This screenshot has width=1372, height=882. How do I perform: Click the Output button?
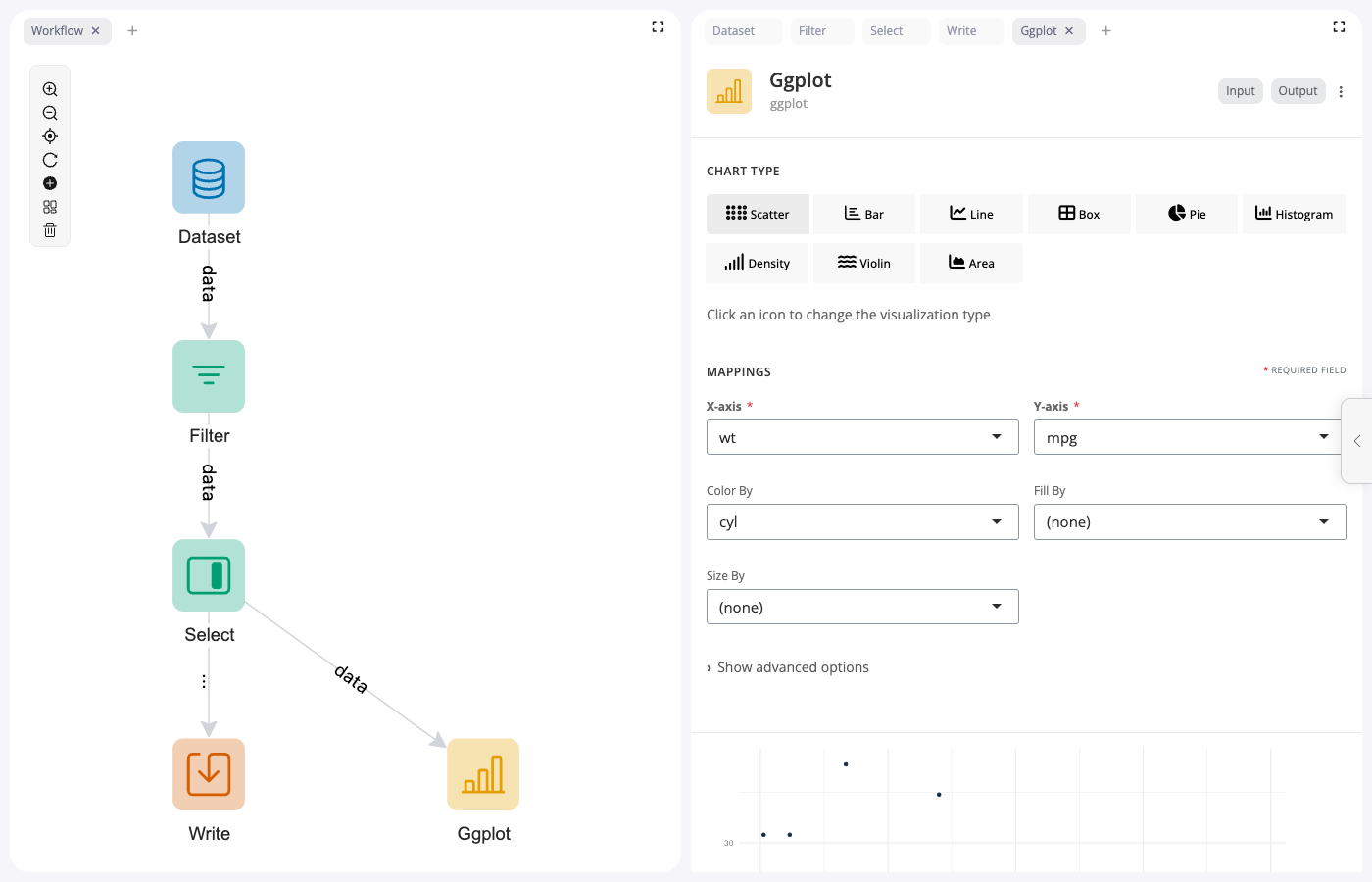pyautogui.click(x=1298, y=91)
